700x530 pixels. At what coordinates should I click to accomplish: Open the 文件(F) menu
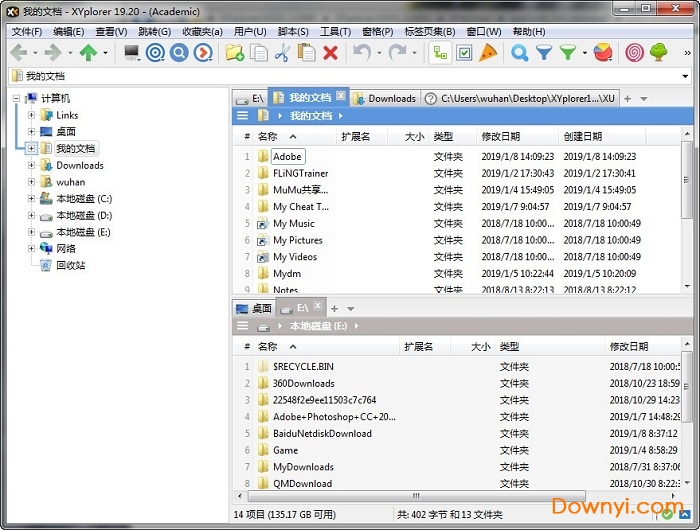click(x=26, y=32)
